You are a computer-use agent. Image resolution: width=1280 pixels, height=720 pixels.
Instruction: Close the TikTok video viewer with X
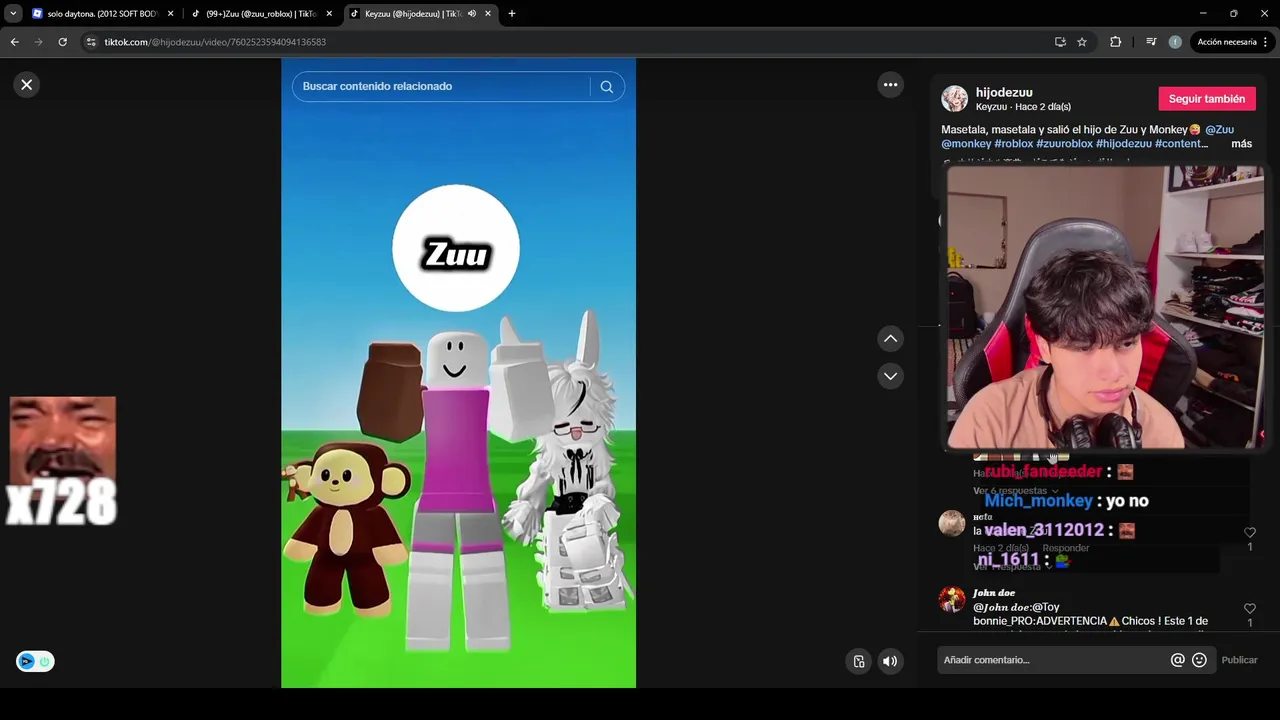point(27,85)
